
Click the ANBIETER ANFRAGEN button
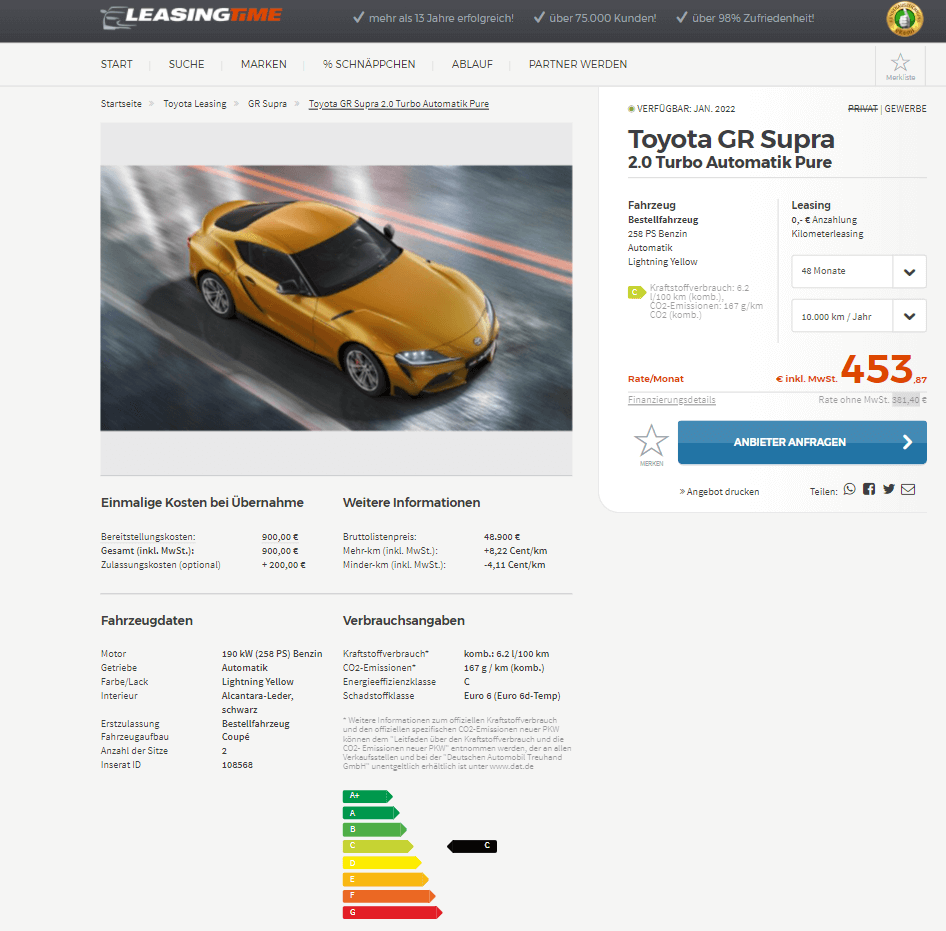(x=802, y=442)
